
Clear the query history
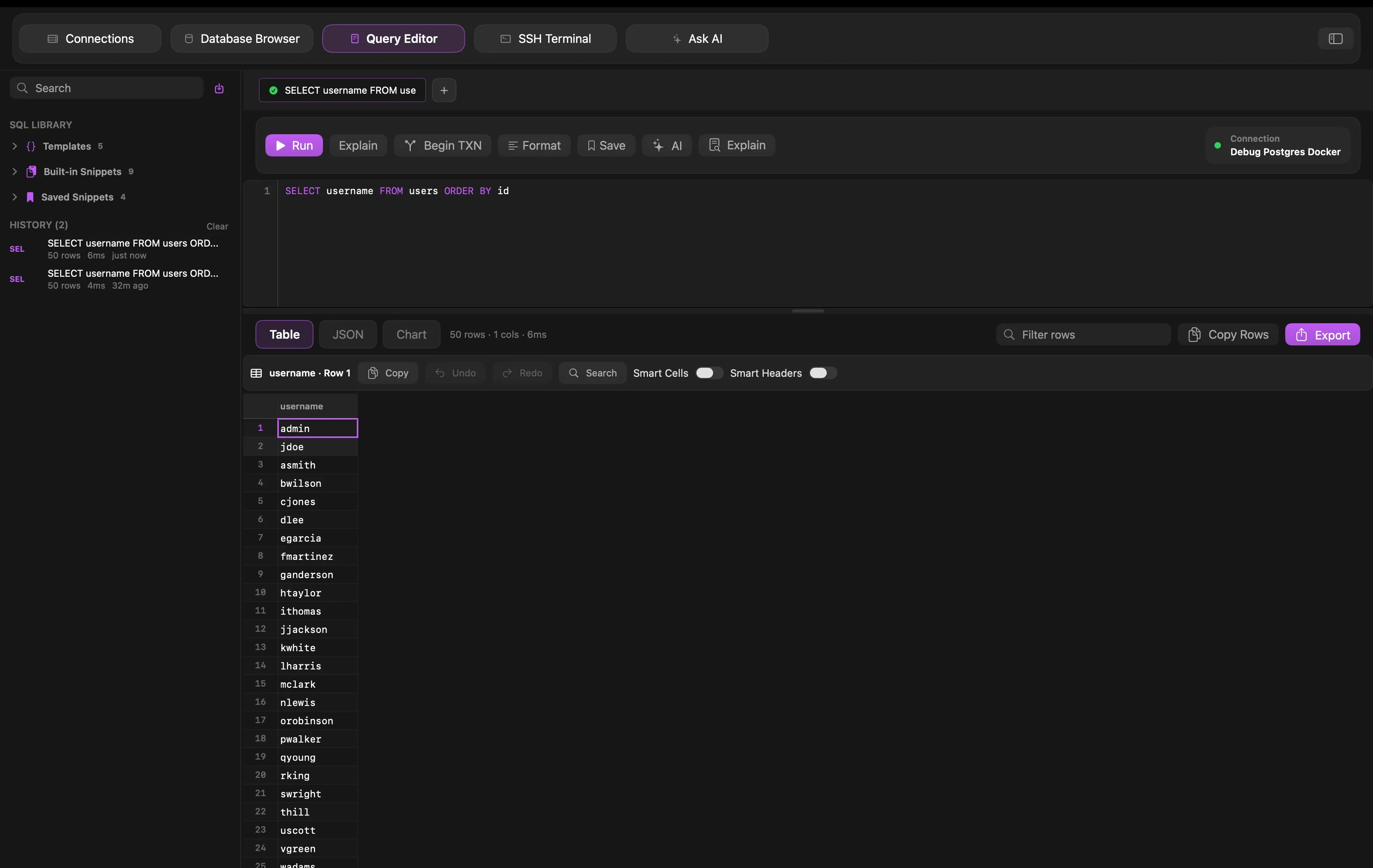pyautogui.click(x=217, y=226)
